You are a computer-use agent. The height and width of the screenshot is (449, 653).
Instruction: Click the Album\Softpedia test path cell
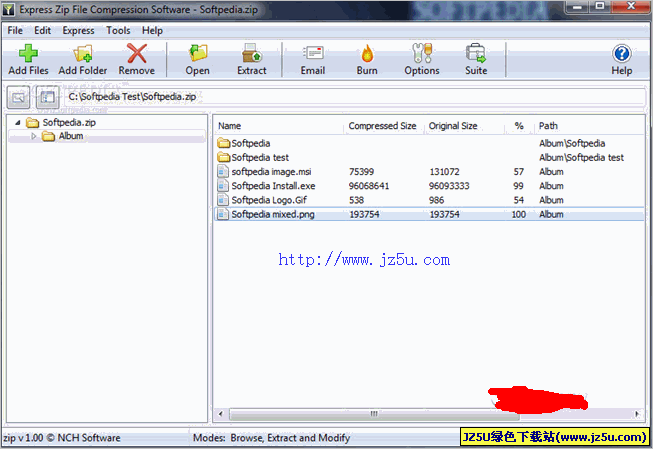[x=581, y=157]
